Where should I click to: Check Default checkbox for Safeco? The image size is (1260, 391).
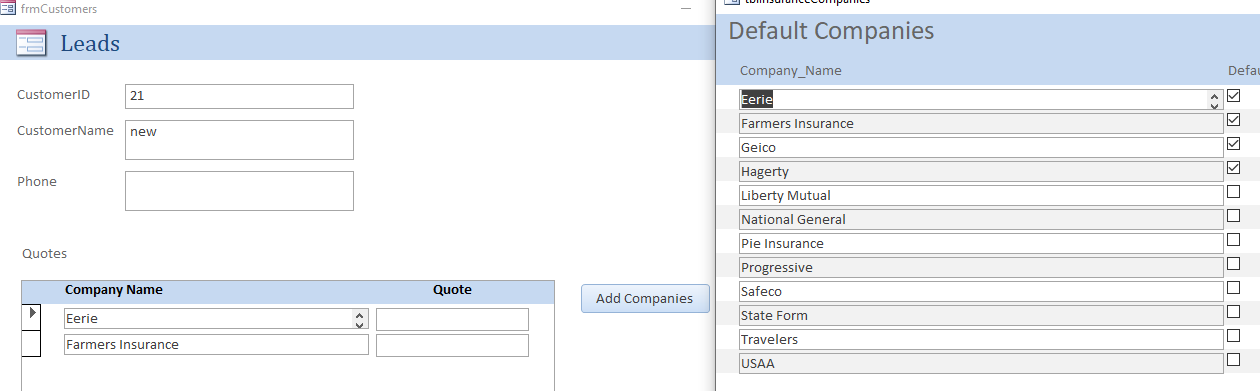1233,288
